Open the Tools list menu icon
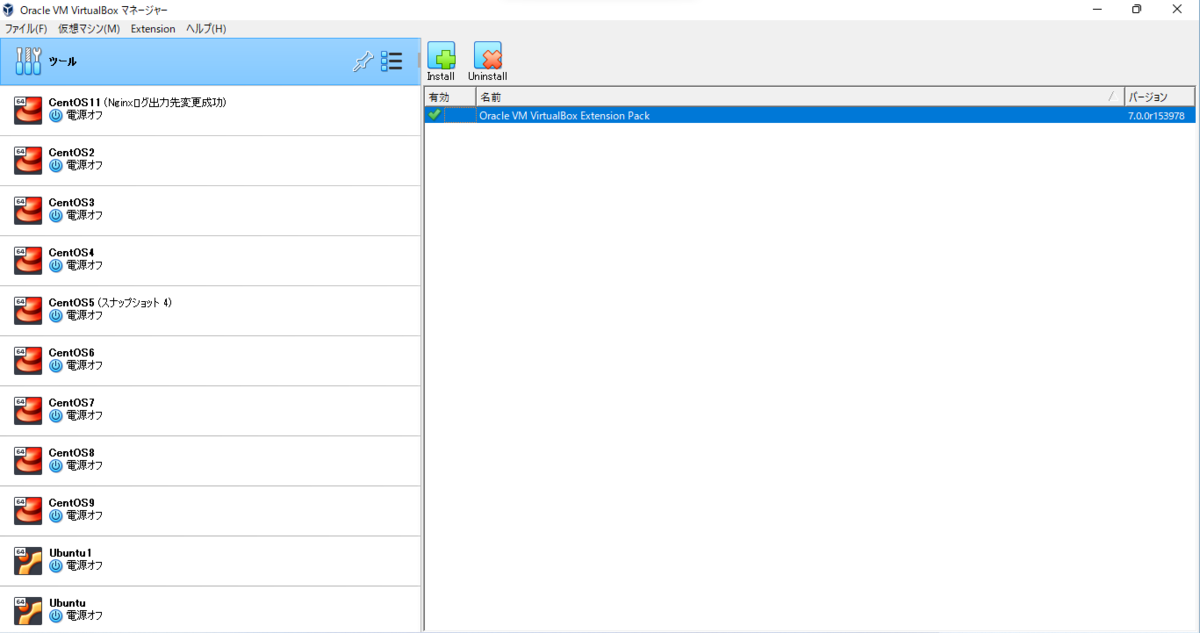The width and height of the screenshot is (1200, 633). 391,61
